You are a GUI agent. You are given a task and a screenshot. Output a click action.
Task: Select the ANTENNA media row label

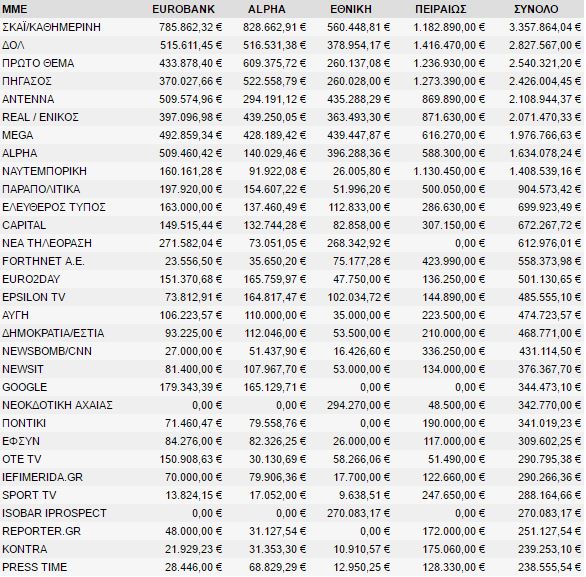(28, 99)
